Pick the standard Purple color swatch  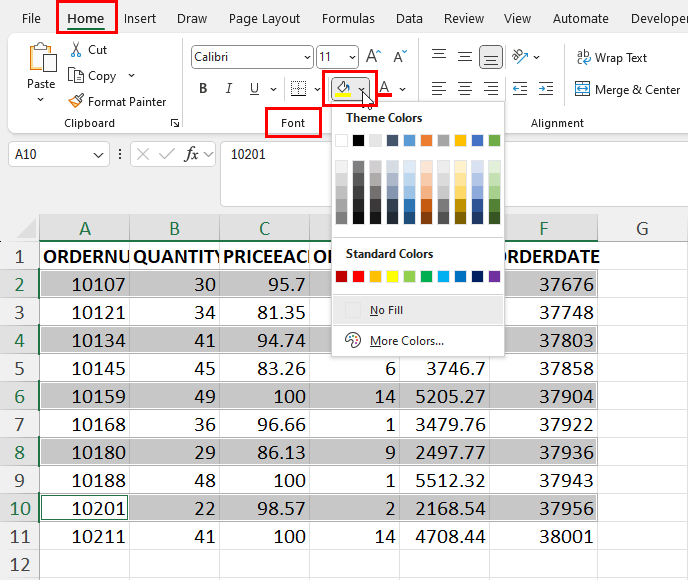point(494,276)
